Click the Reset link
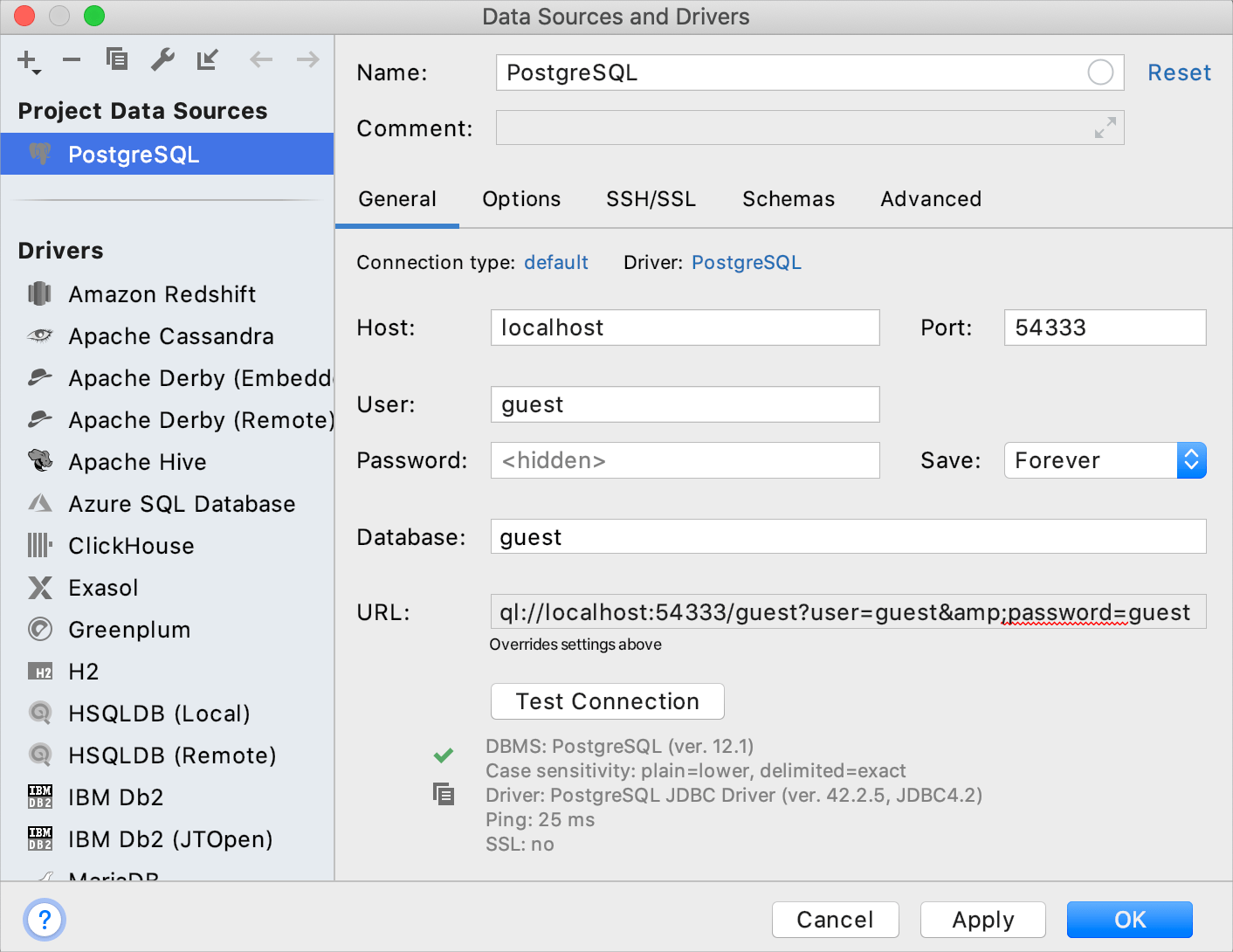Image resolution: width=1233 pixels, height=952 pixels. coord(1179,72)
